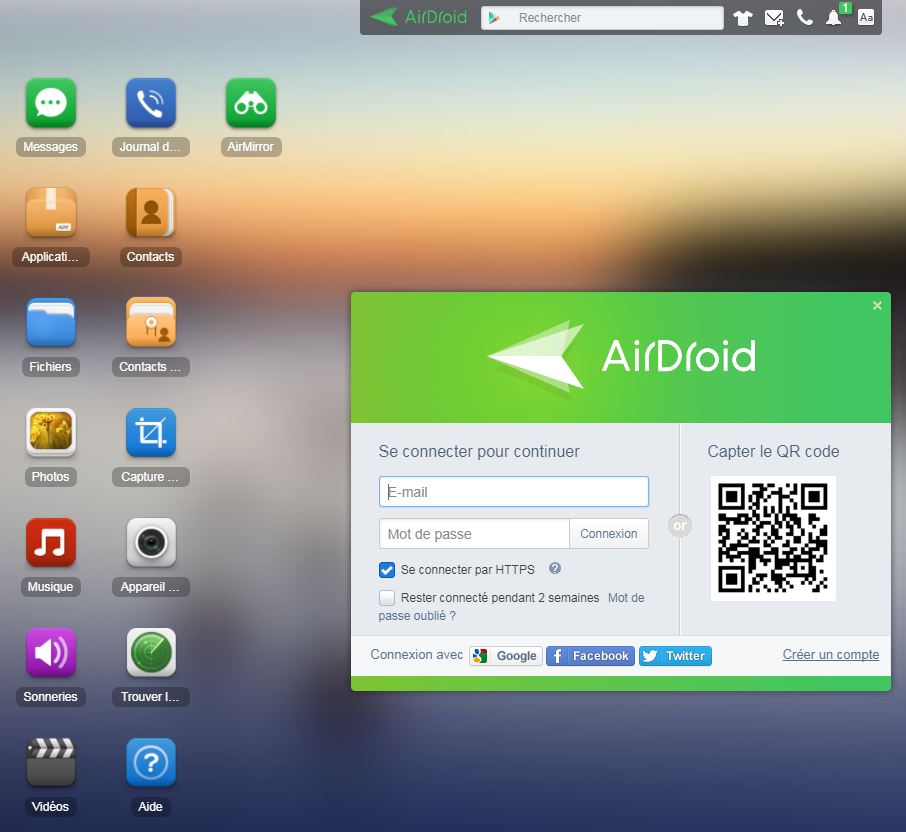This screenshot has width=906, height=832.
Task: Click the Photos label text
Action: click(51, 477)
